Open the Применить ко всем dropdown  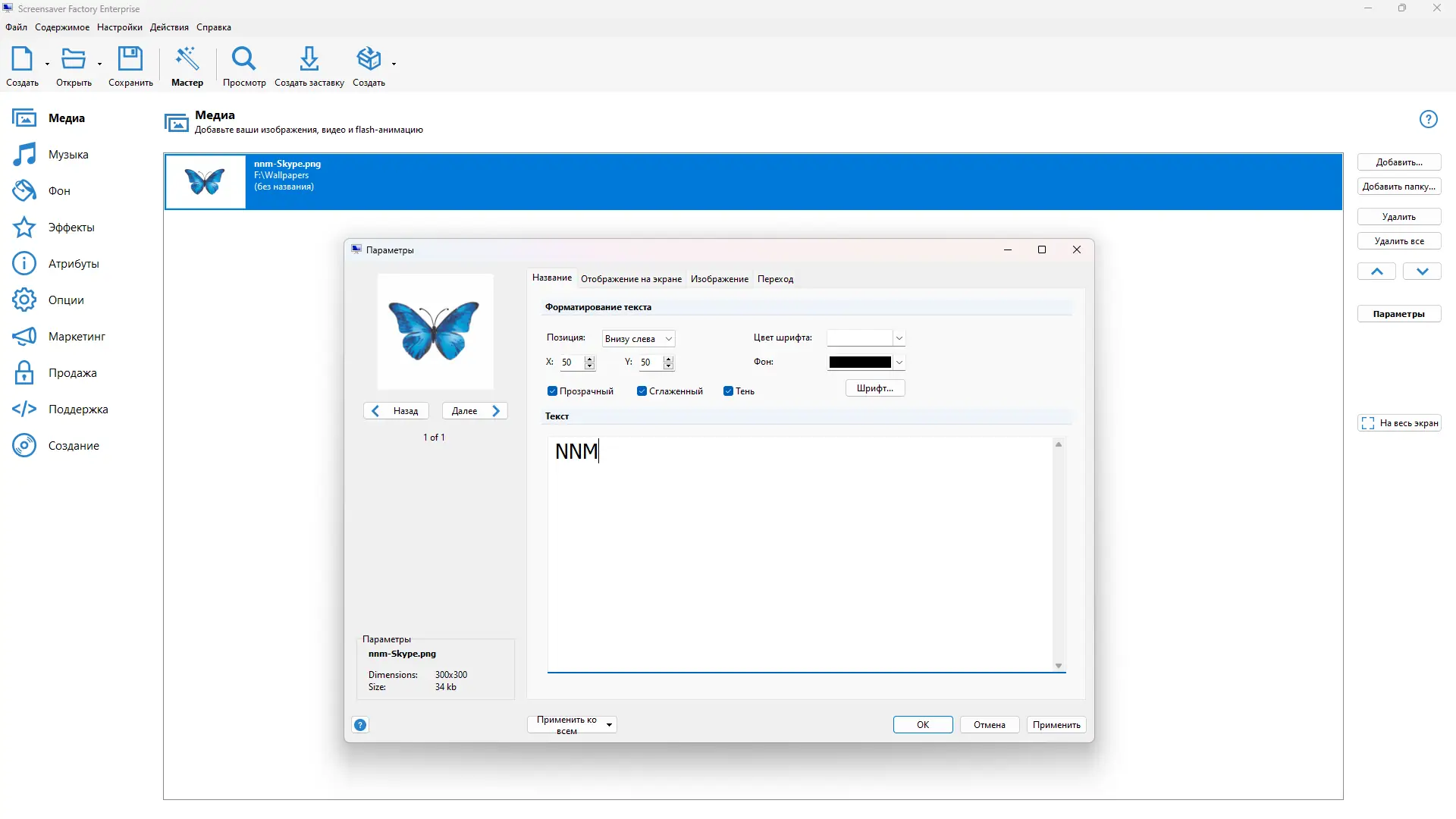[x=609, y=725]
